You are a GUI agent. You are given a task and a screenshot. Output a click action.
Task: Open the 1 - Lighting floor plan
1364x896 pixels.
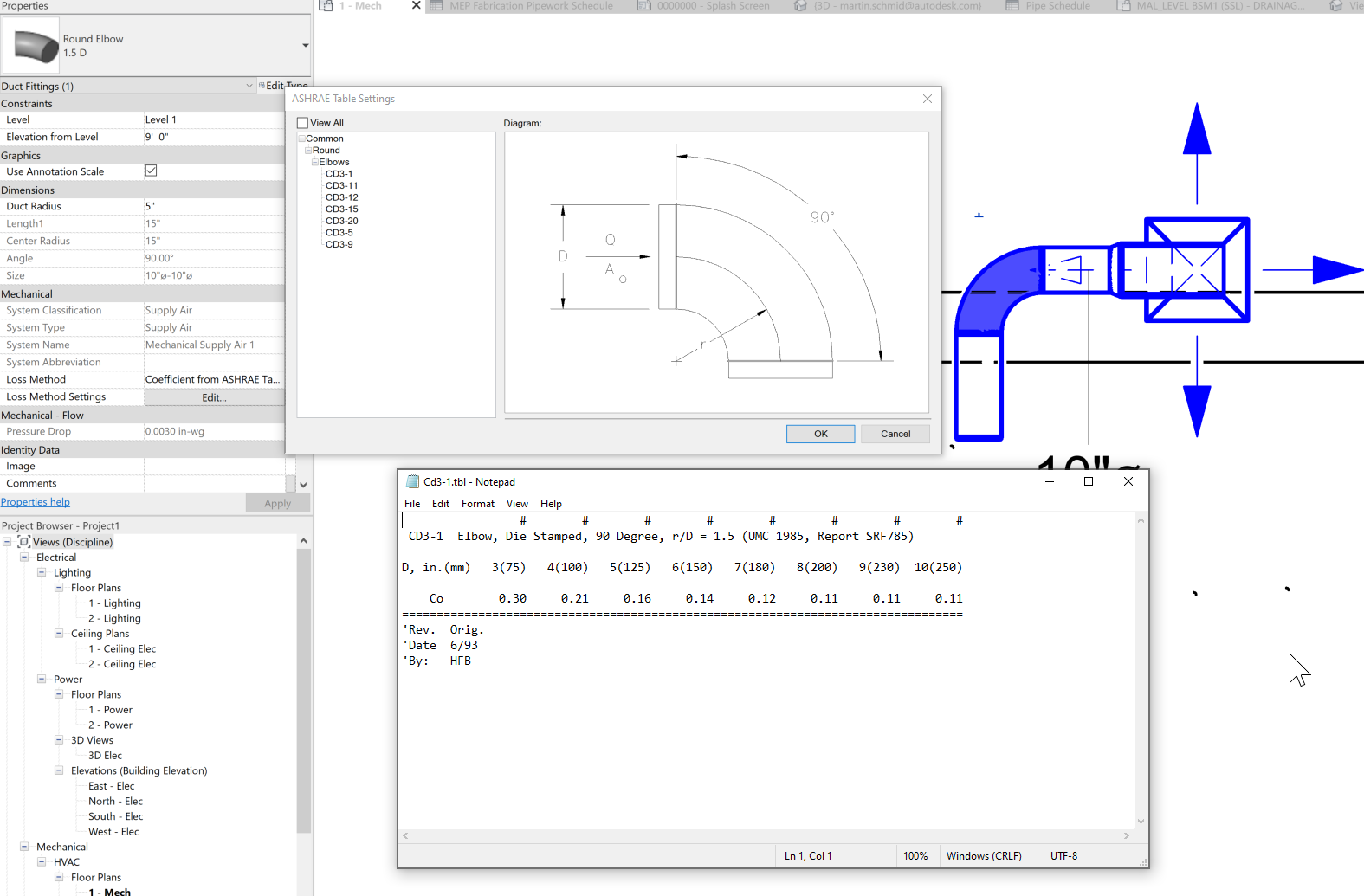coord(114,603)
